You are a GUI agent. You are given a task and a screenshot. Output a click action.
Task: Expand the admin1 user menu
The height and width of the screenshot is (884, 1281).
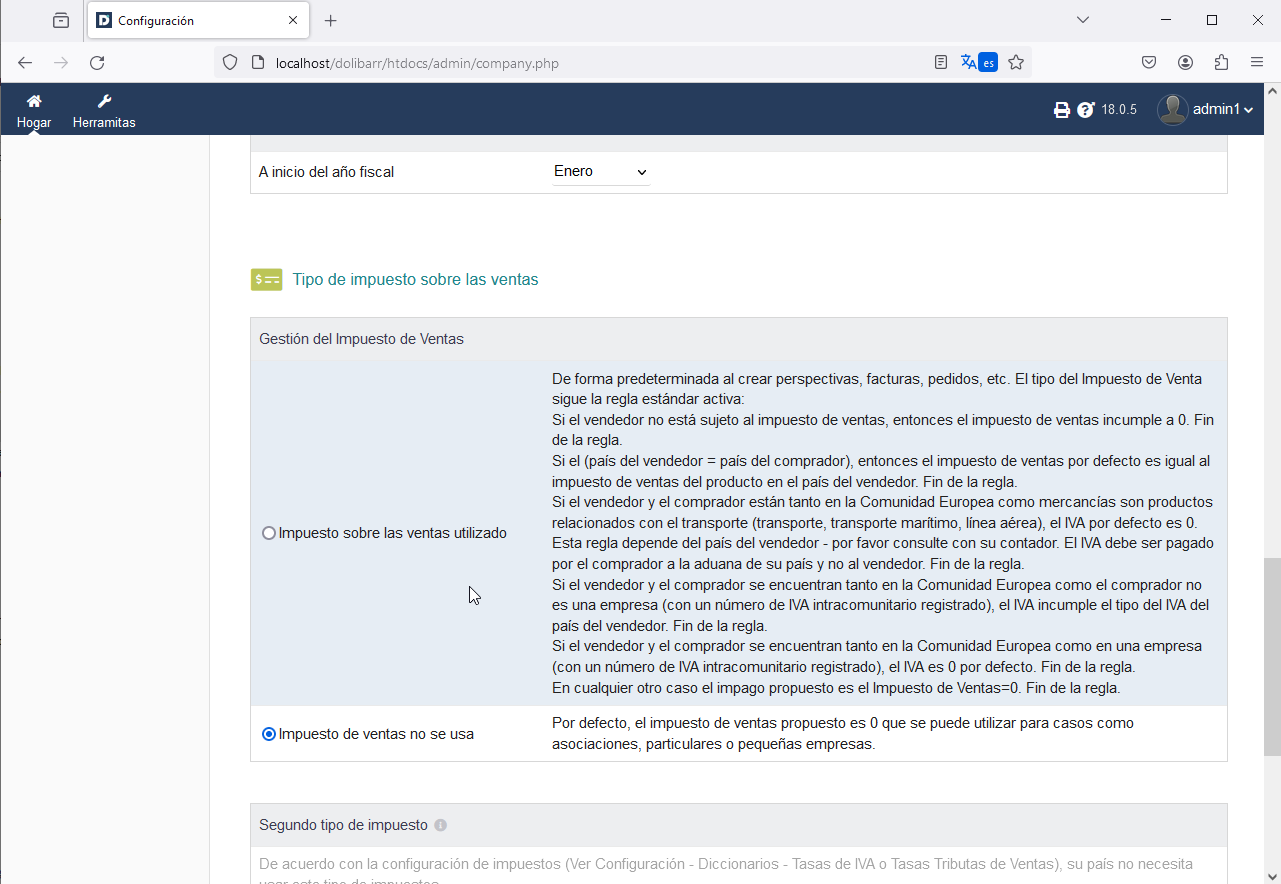point(1206,110)
